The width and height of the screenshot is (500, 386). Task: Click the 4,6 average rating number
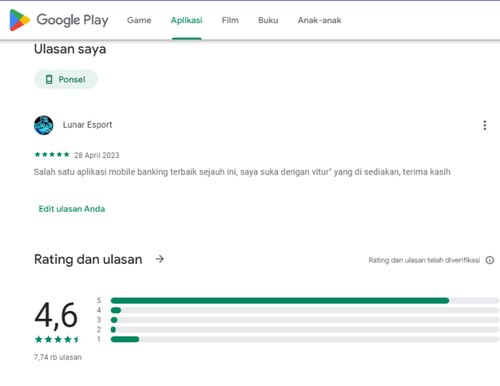(x=56, y=315)
